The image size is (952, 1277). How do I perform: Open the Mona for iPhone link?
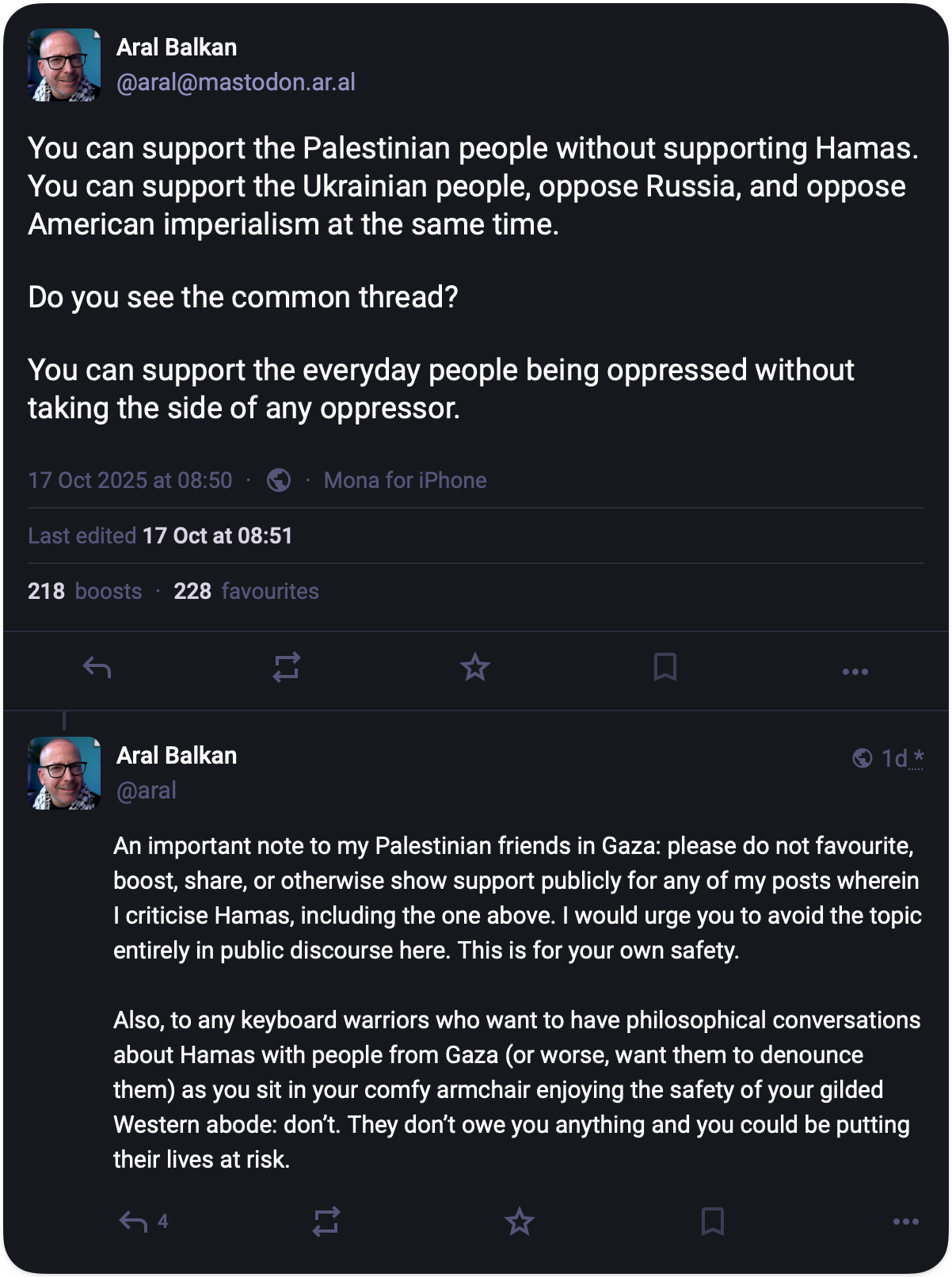click(x=405, y=480)
